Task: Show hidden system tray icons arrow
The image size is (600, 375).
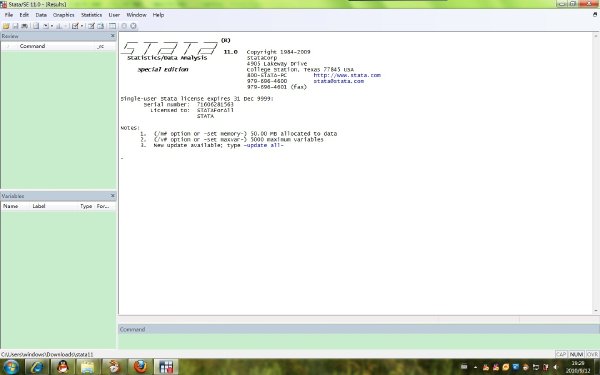Action: (x=475, y=367)
